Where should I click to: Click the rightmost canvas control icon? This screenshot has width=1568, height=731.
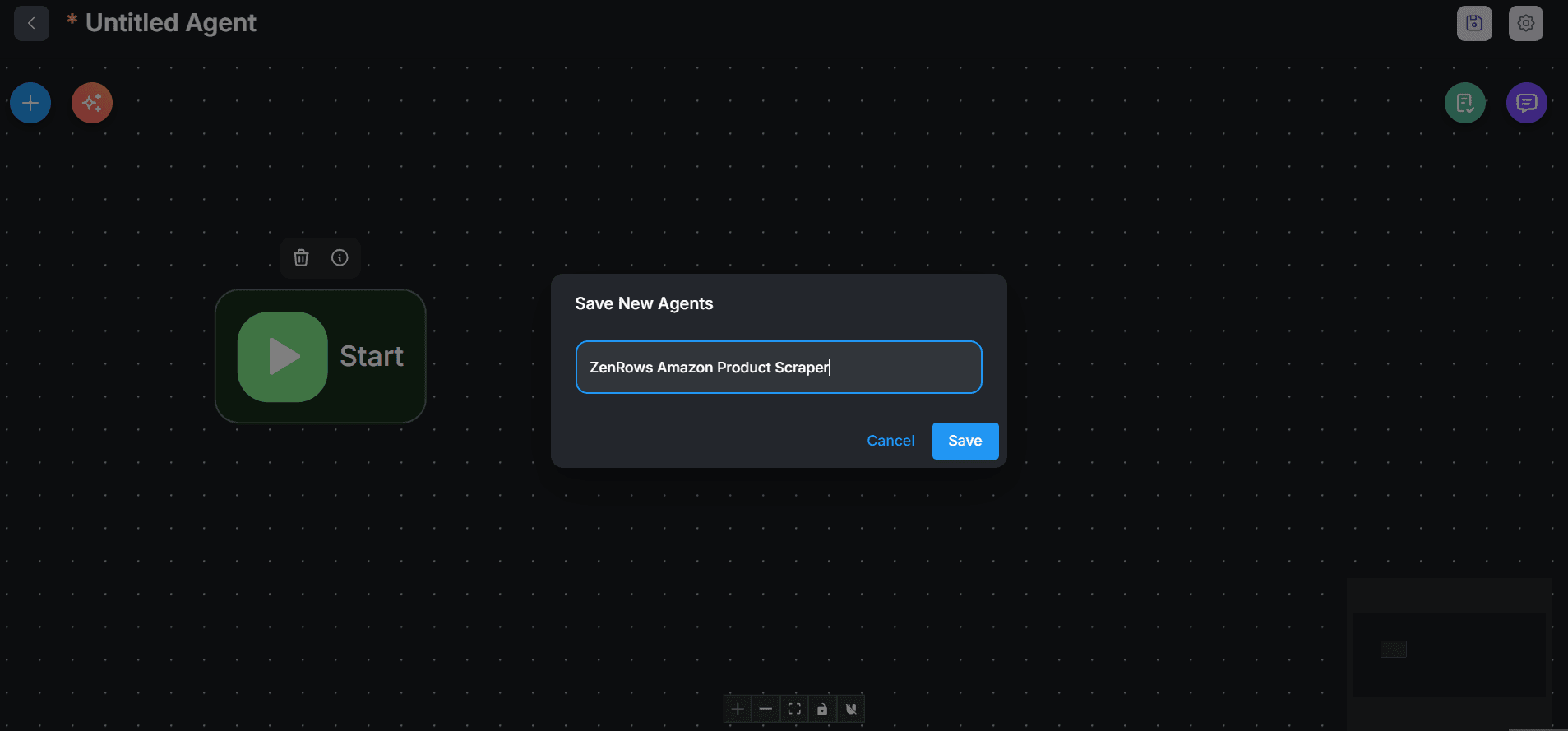click(x=851, y=709)
